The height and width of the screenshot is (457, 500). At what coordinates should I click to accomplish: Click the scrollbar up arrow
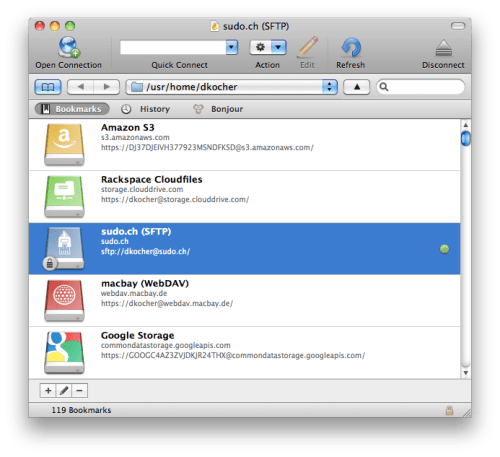(x=466, y=125)
